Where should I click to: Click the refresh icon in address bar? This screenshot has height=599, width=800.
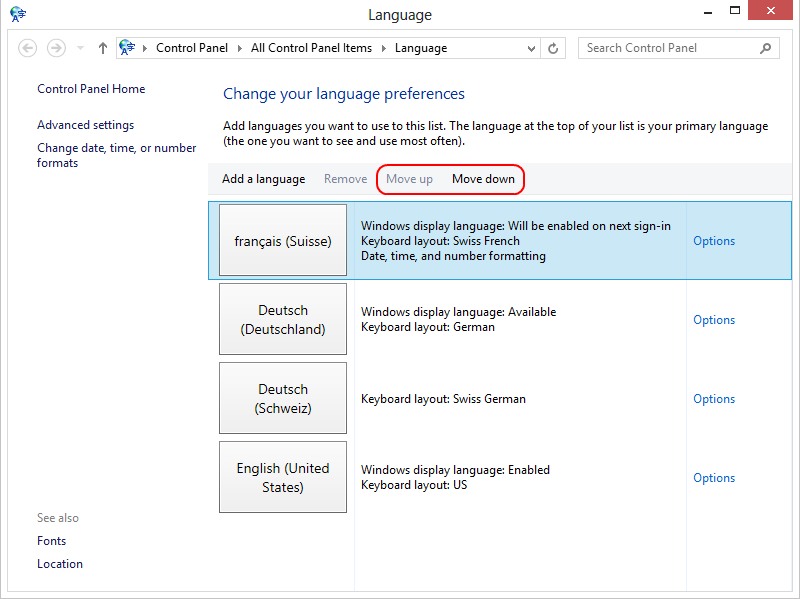coord(555,47)
